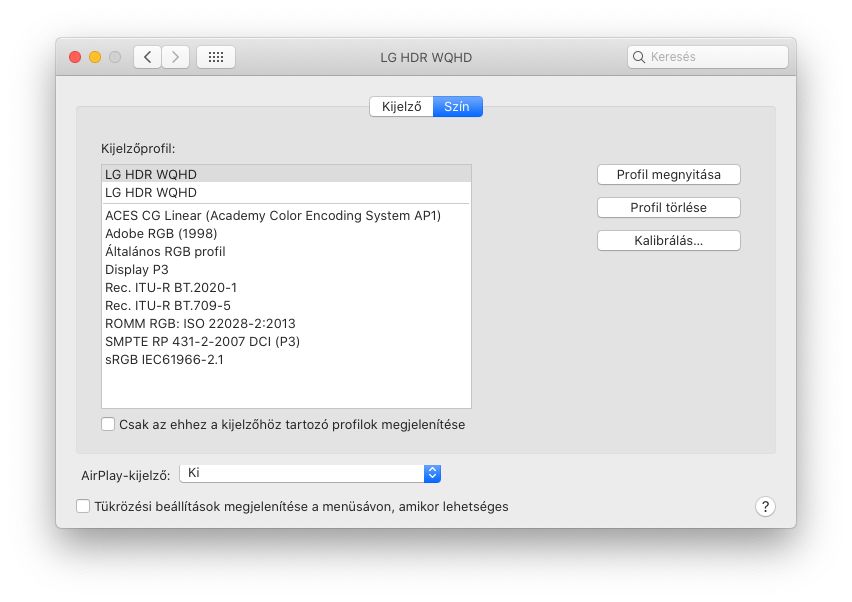
Task: Minimize window with the yellow button
Action: point(95,57)
